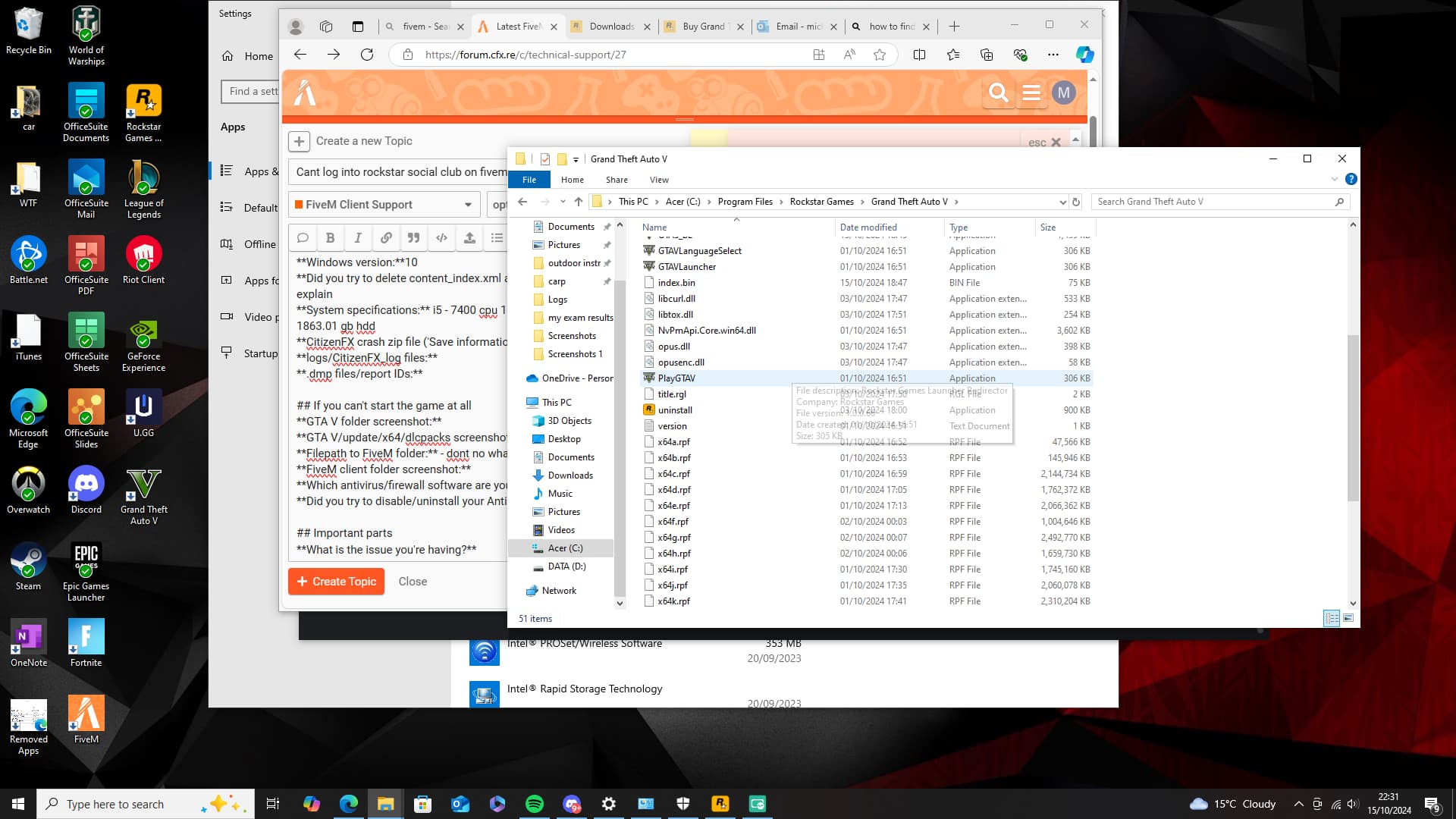This screenshot has width=1456, height=819.
Task: Dismiss the composer with esc button
Action: (1044, 142)
